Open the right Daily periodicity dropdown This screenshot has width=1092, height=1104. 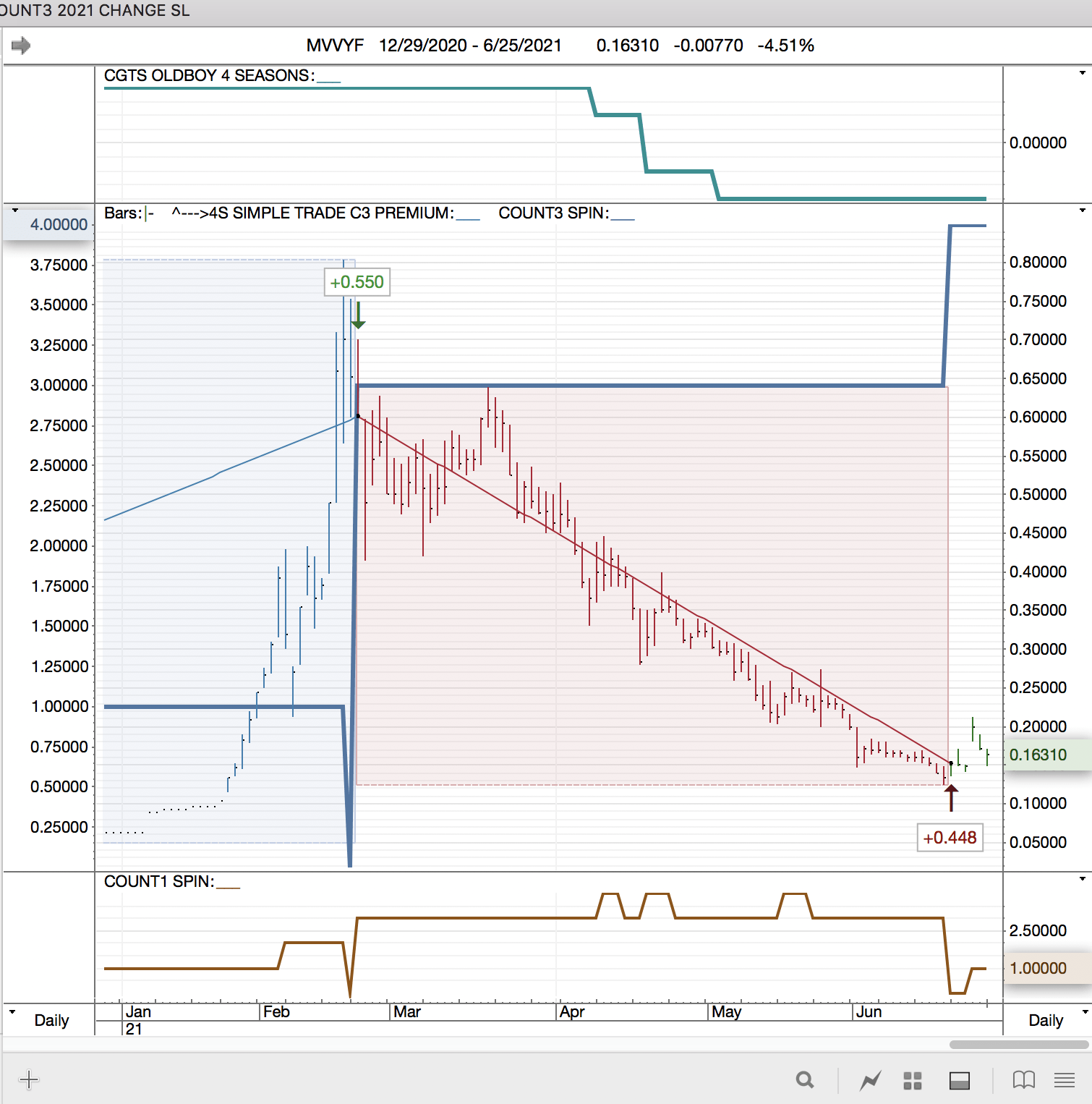pyautogui.click(x=1085, y=1012)
